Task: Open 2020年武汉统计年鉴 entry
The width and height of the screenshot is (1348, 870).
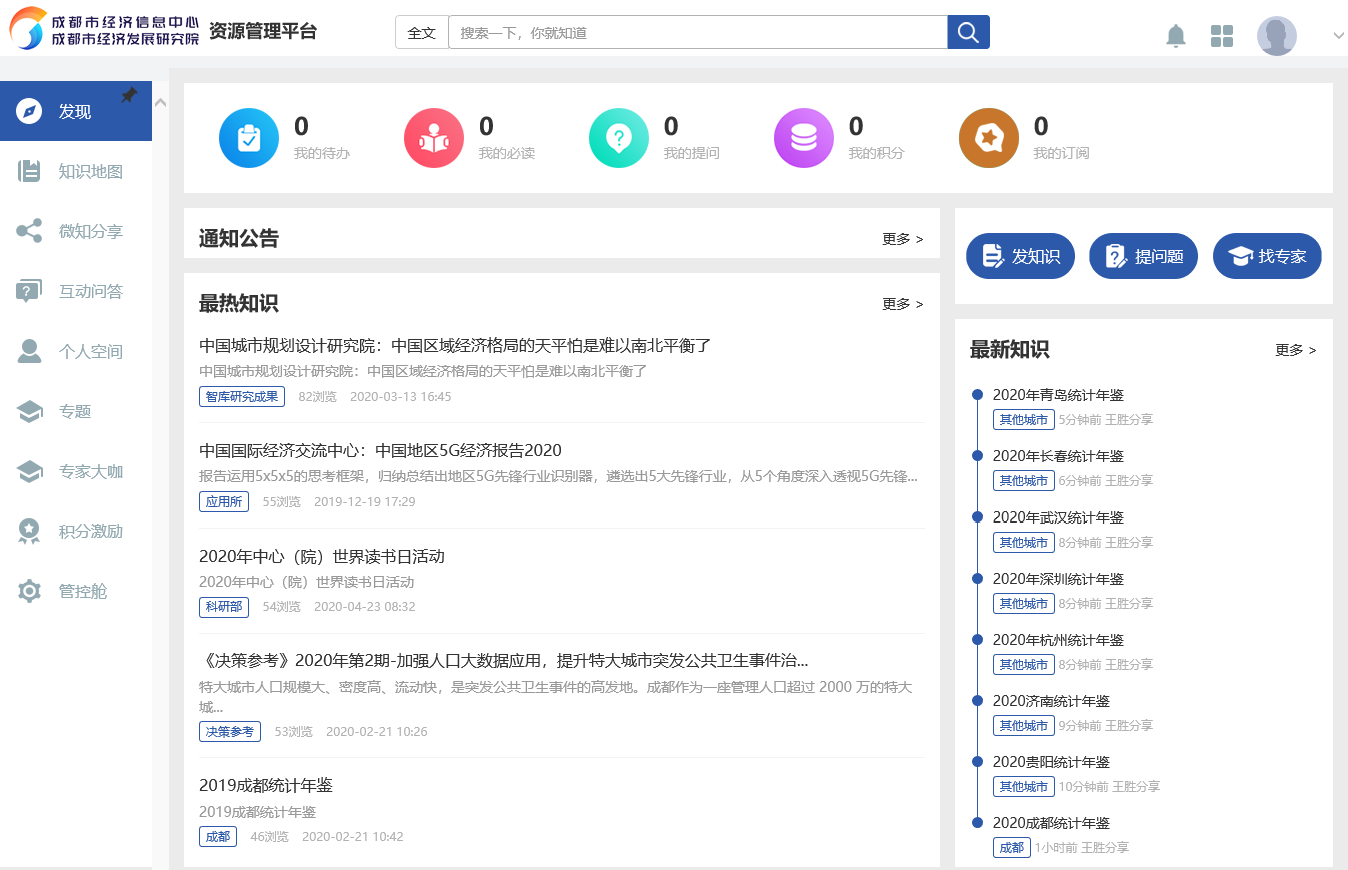Action: [1058, 517]
